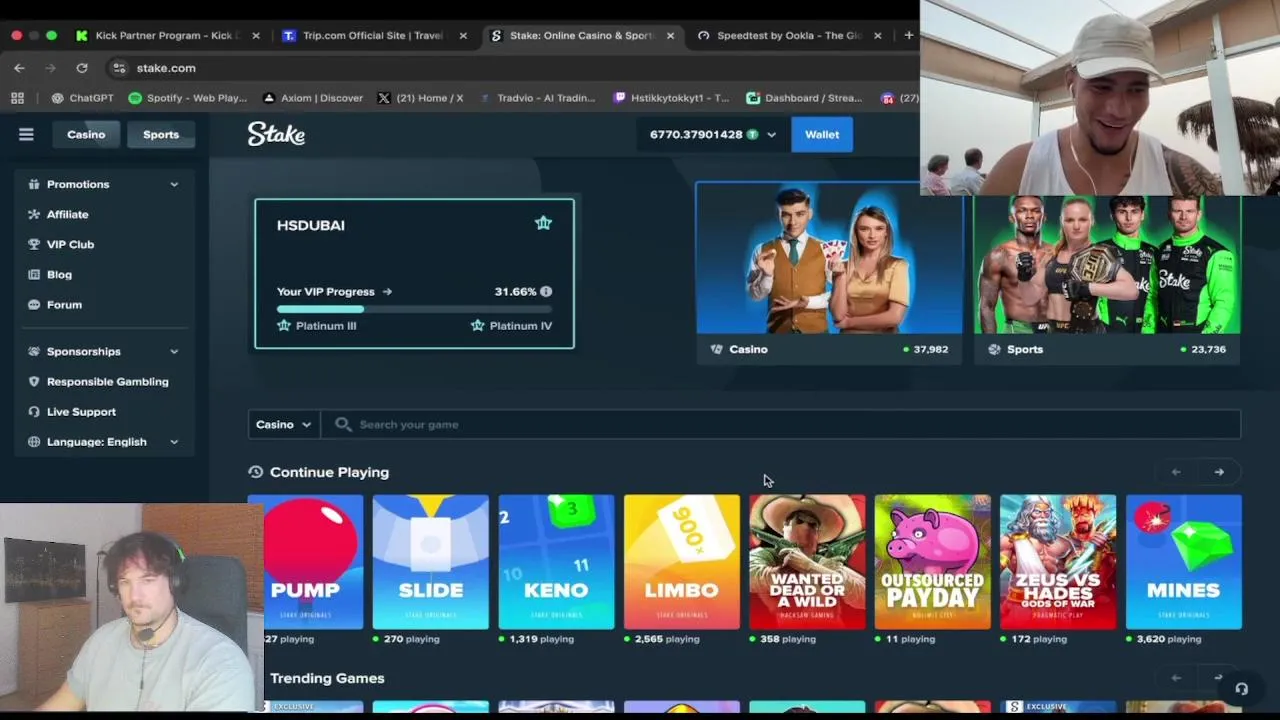Click the info icon next to 31.66%
The width and height of the screenshot is (1280, 720).
point(546,291)
